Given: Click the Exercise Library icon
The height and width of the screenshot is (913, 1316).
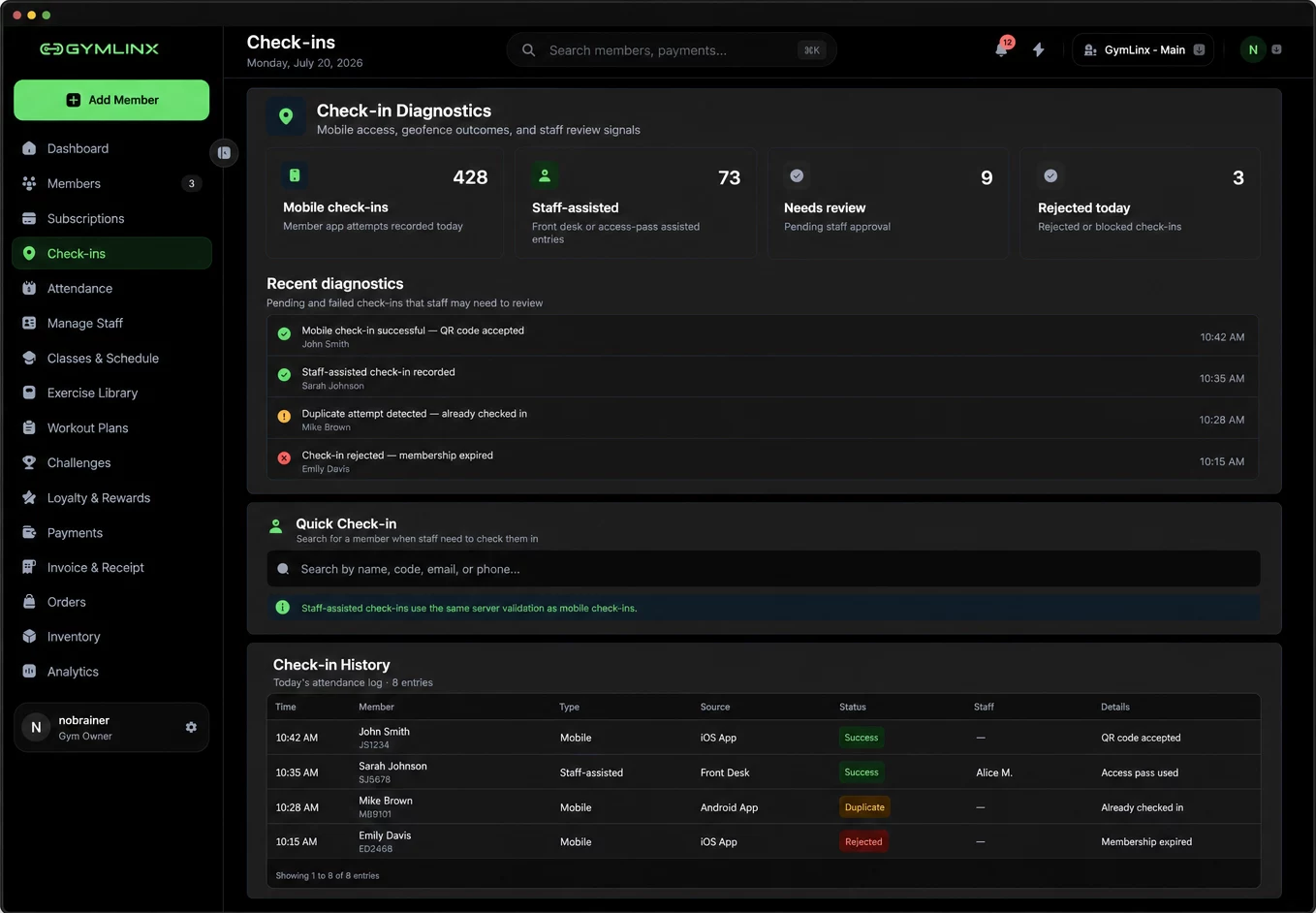Looking at the screenshot, I should click(x=29, y=393).
